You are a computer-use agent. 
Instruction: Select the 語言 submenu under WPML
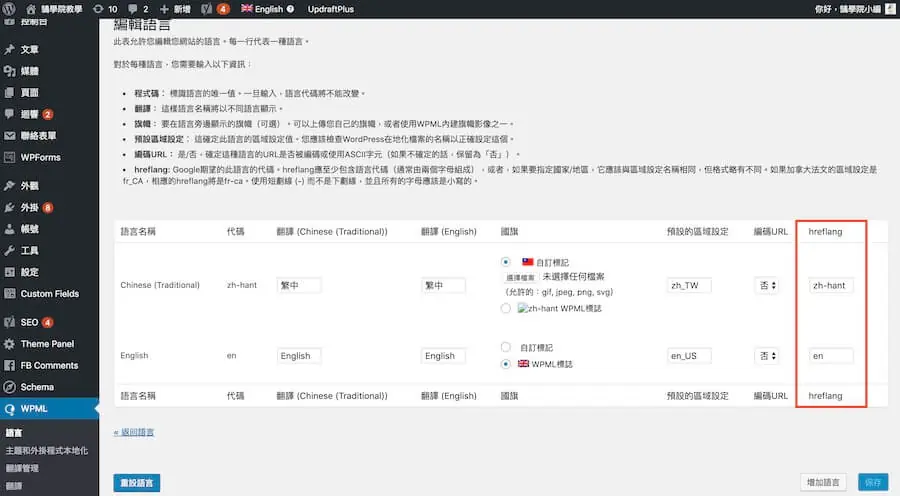tap(14, 433)
